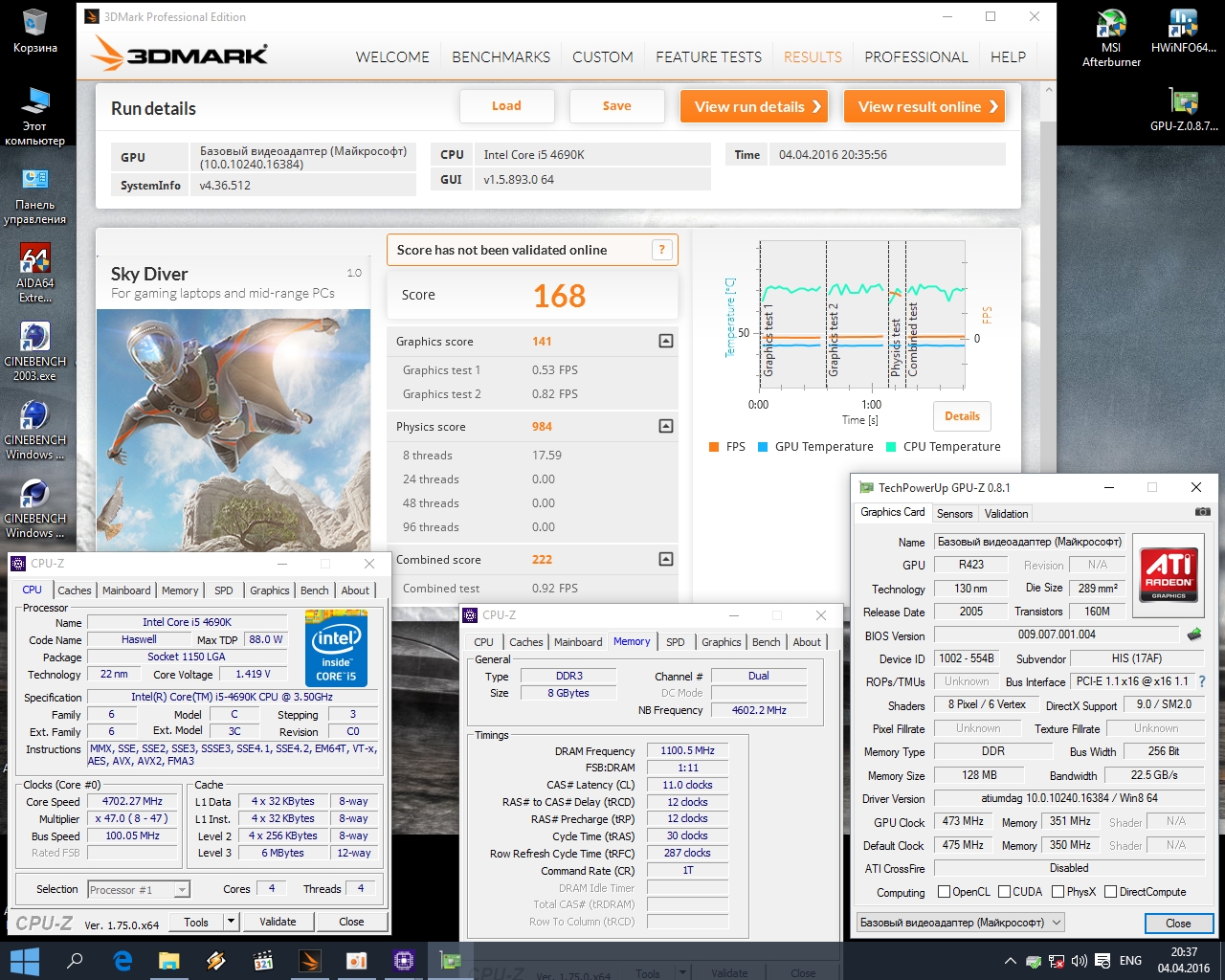The height and width of the screenshot is (980, 1225).
Task: Open 'Этот компьютер' desktop icon
Action: click(34, 116)
